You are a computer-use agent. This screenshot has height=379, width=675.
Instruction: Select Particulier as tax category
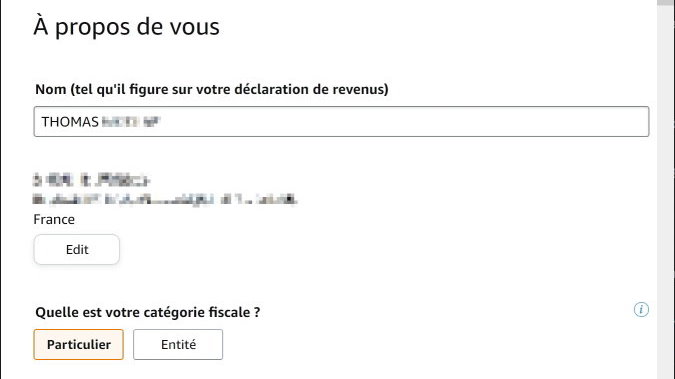[78, 345]
